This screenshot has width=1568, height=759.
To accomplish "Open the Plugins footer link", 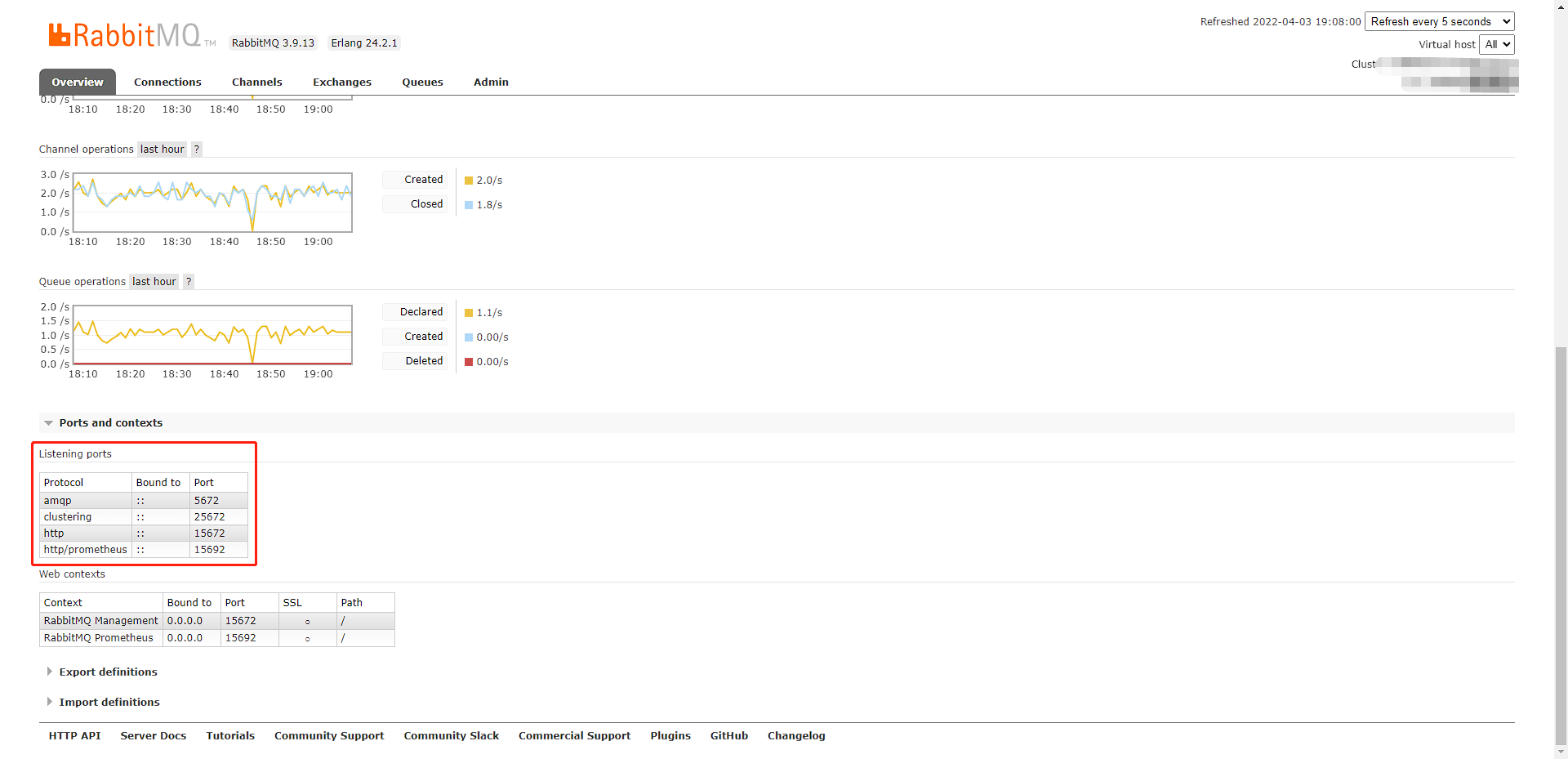I will (x=670, y=735).
